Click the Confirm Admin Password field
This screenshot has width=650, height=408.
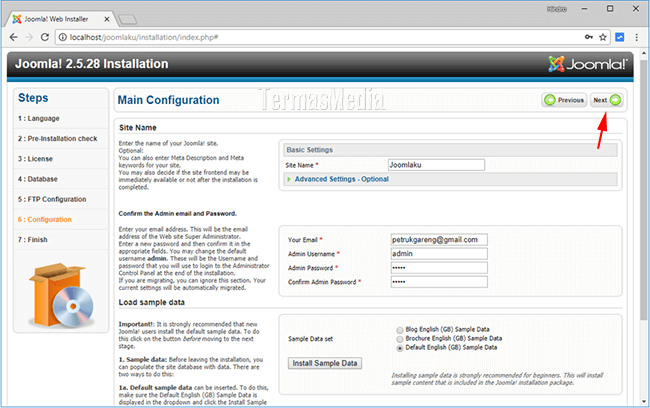point(439,282)
